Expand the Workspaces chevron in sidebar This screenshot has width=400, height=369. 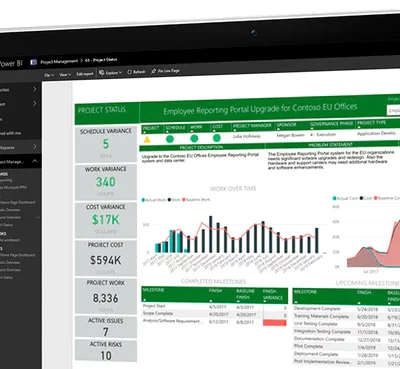[35, 147]
